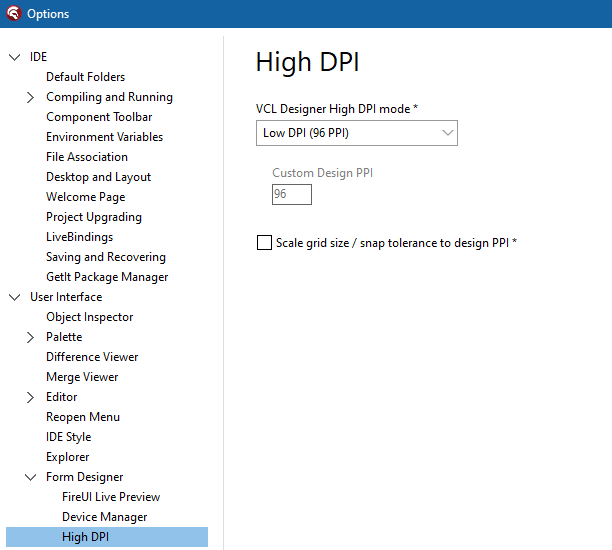Expand the Compiling and Running node
This screenshot has height=550, width=612.
30,98
